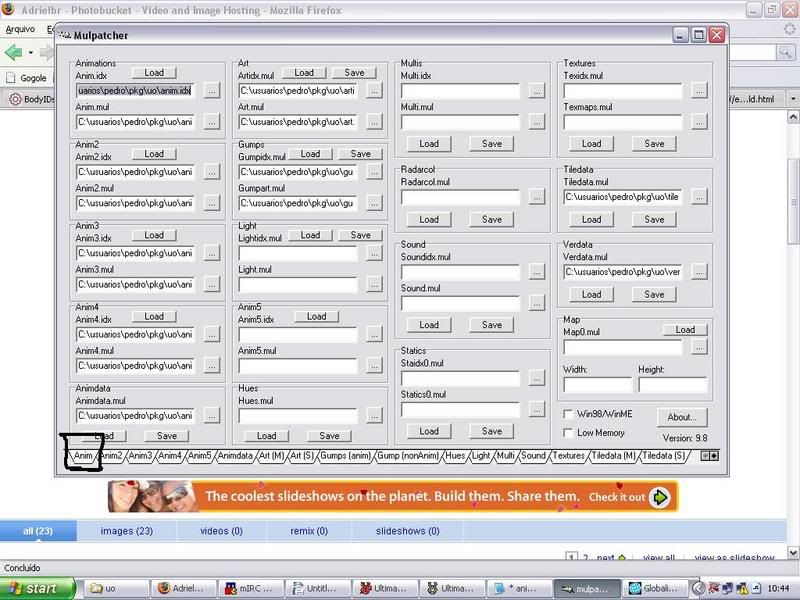
Task: Browse for the Anim.idx file
Action: (x=211, y=91)
